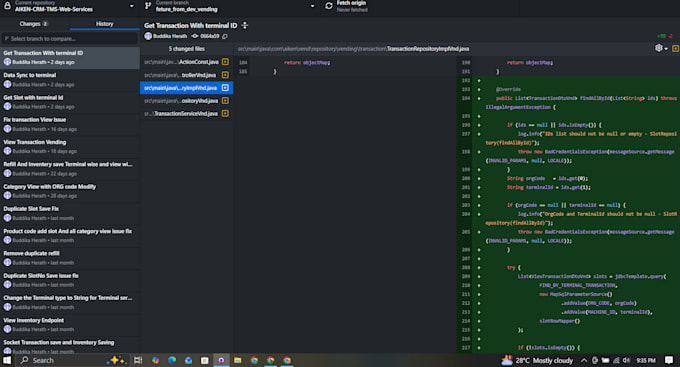Open changed file ActionConst.java
Image resolution: width=680 pixels, height=367 pixels.
tap(186, 62)
